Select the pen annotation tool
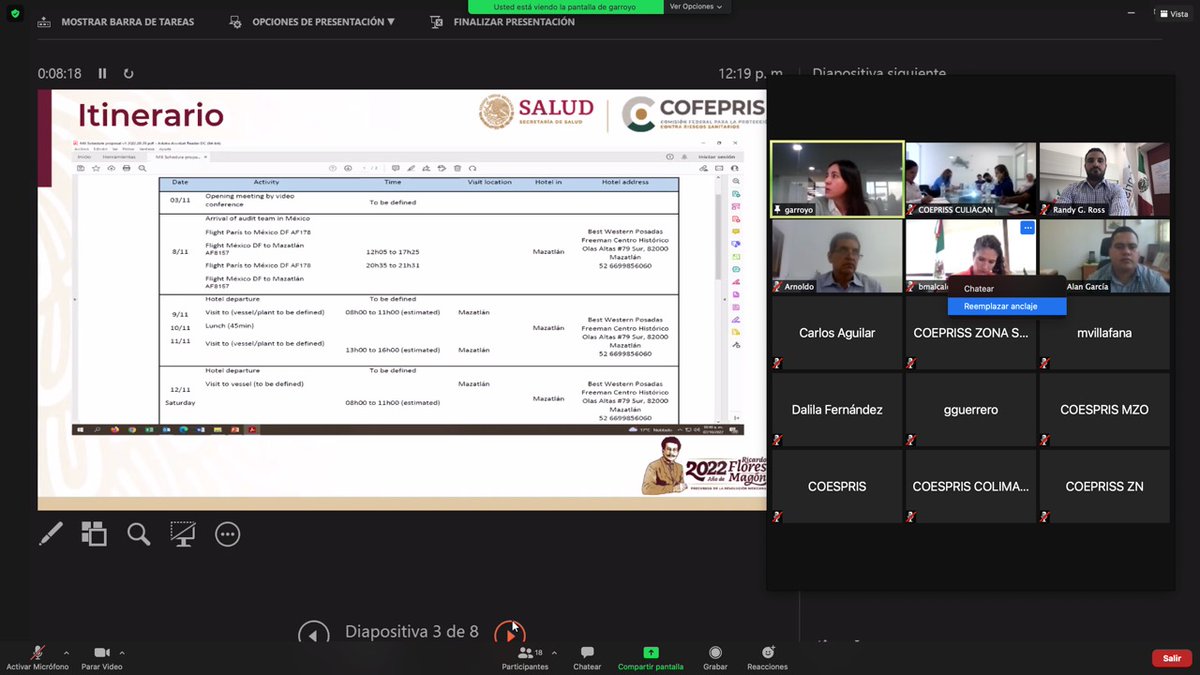The width and height of the screenshot is (1200, 675). [x=50, y=534]
